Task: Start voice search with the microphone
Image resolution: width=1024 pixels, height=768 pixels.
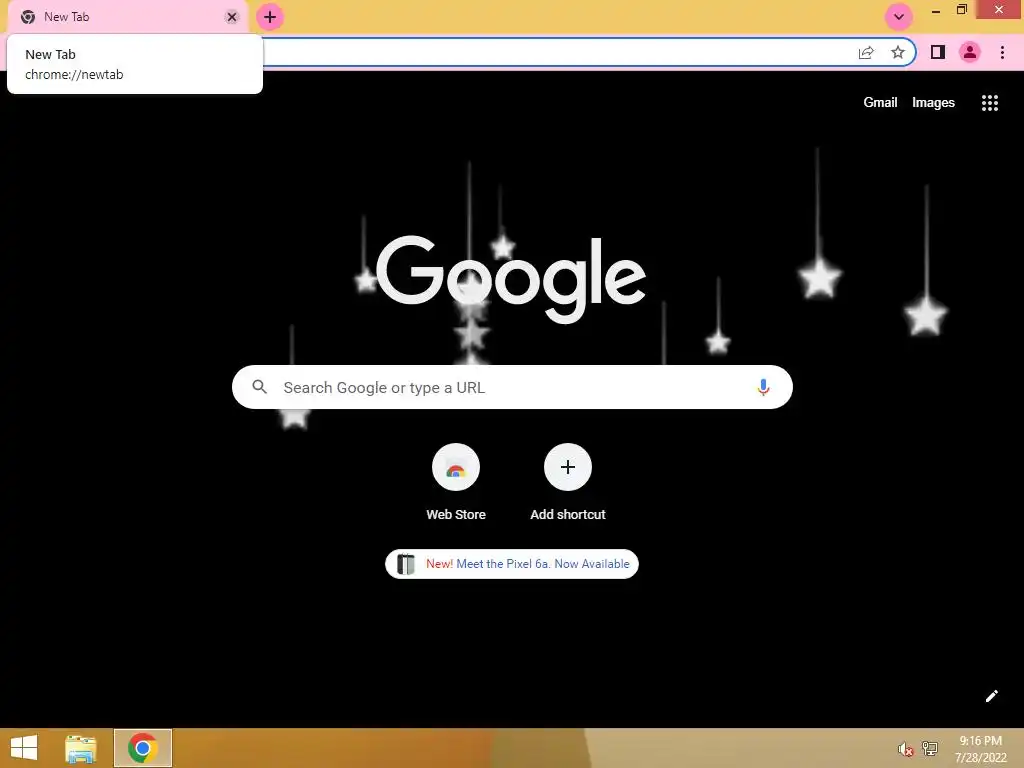Action: tap(763, 387)
